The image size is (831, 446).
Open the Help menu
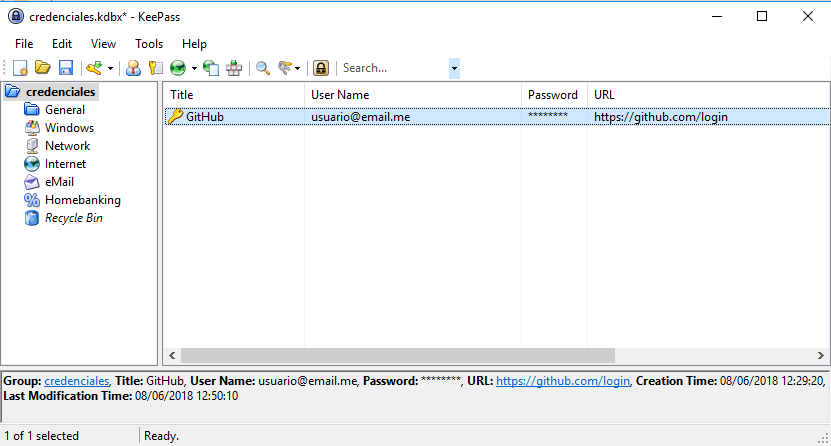[x=194, y=44]
